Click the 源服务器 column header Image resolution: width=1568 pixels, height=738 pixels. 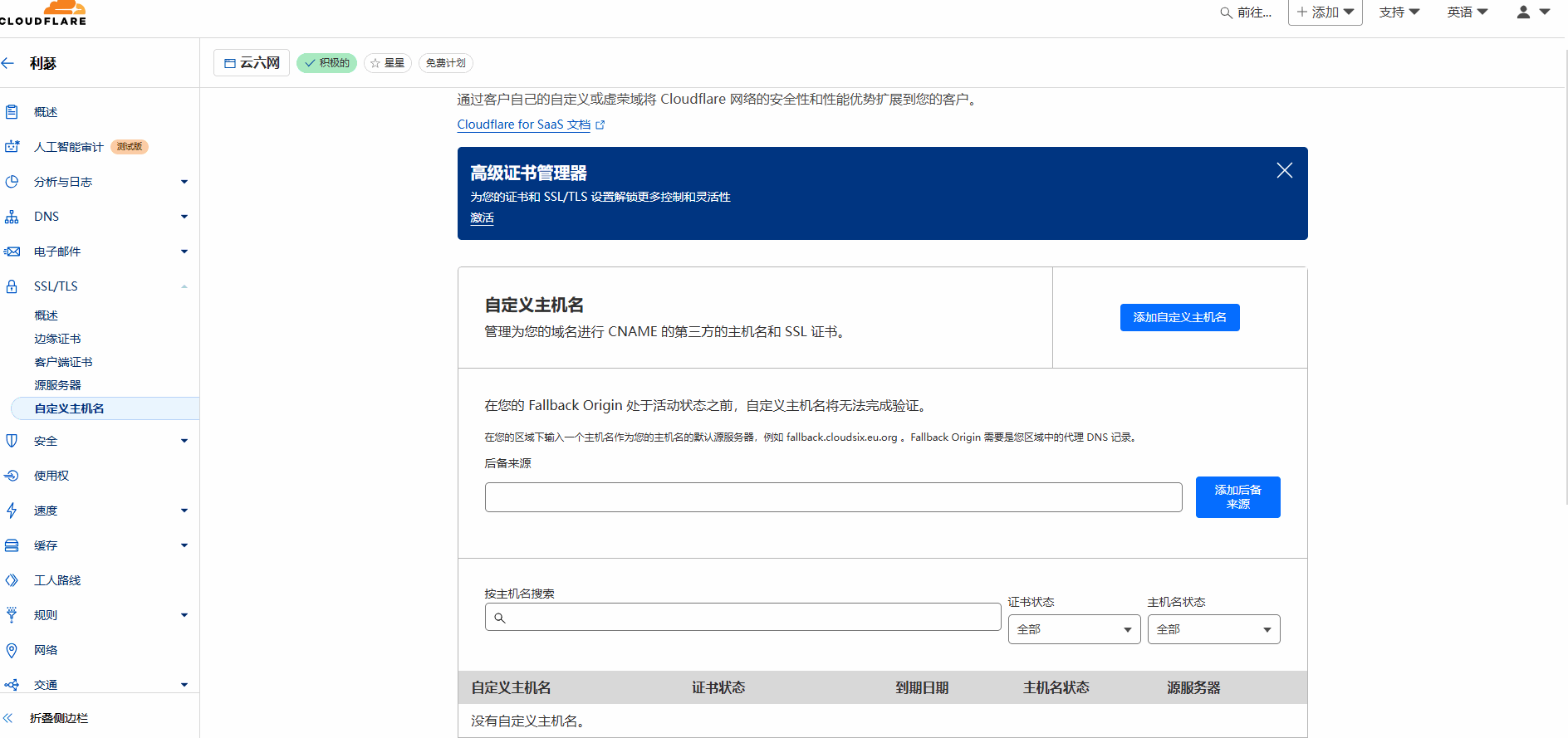[x=1193, y=687]
